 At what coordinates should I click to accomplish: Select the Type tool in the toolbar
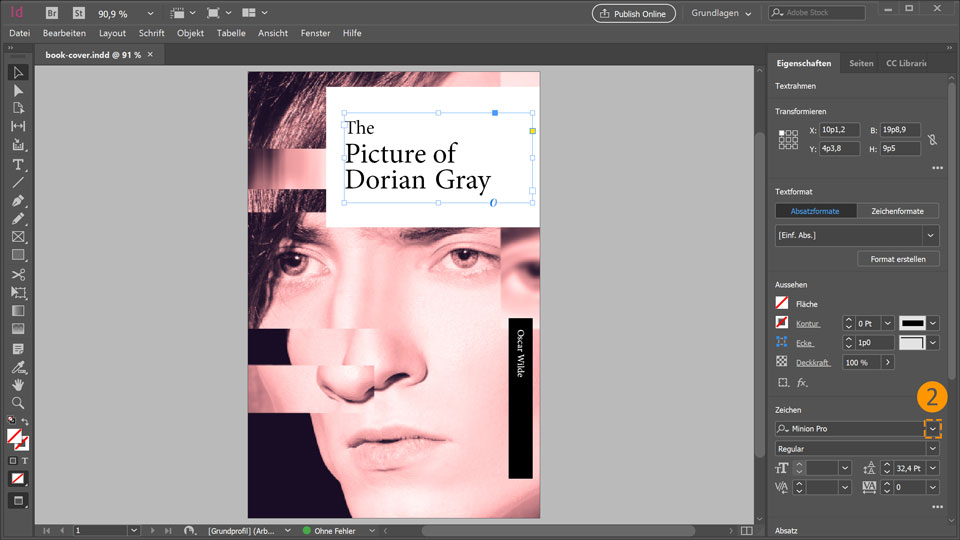[x=18, y=164]
